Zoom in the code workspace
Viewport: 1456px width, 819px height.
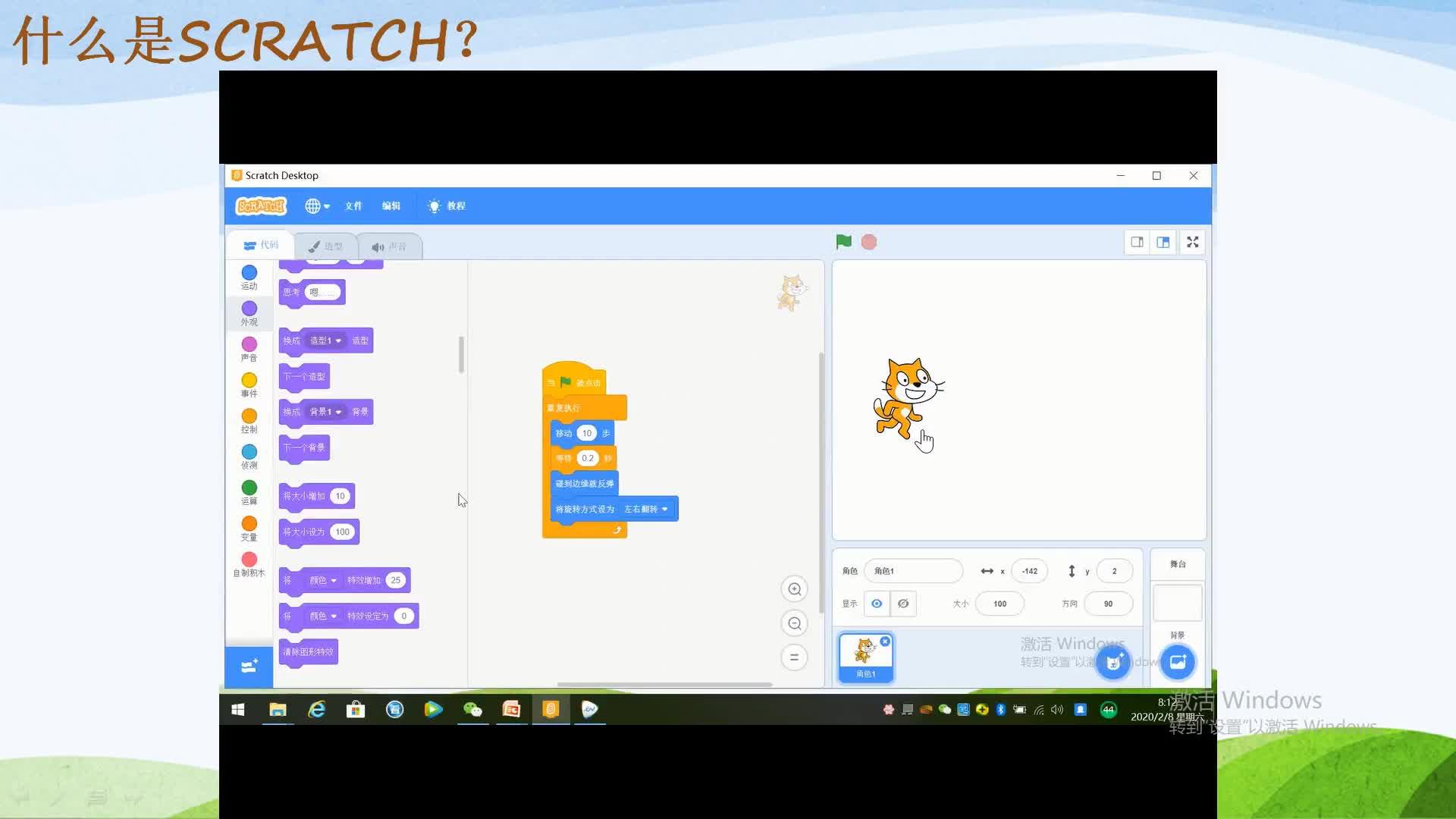click(x=794, y=589)
